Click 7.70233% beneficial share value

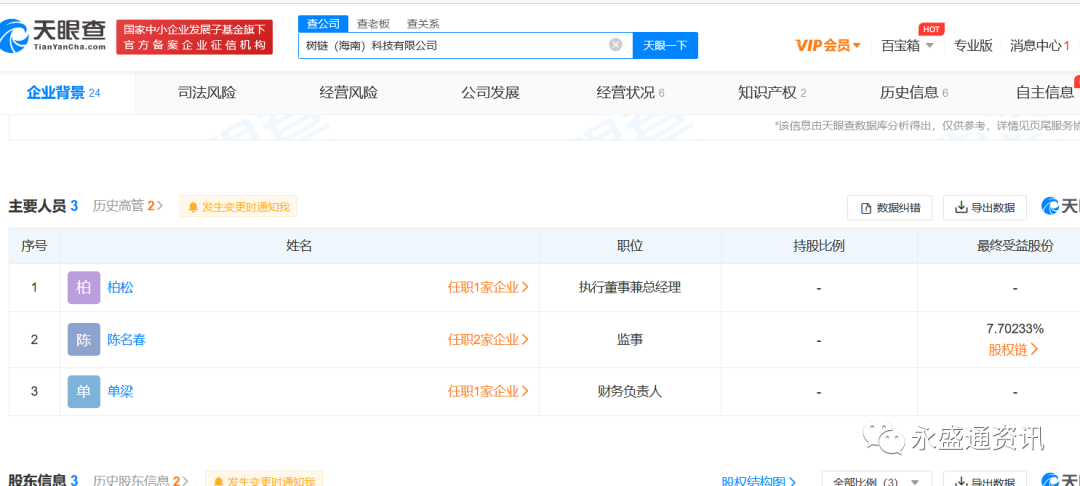coord(1015,328)
